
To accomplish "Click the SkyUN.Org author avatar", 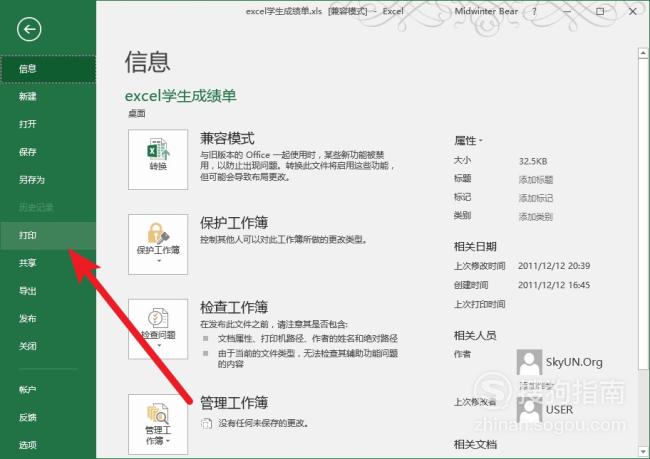I will pyautogui.click(x=529, y=362).
